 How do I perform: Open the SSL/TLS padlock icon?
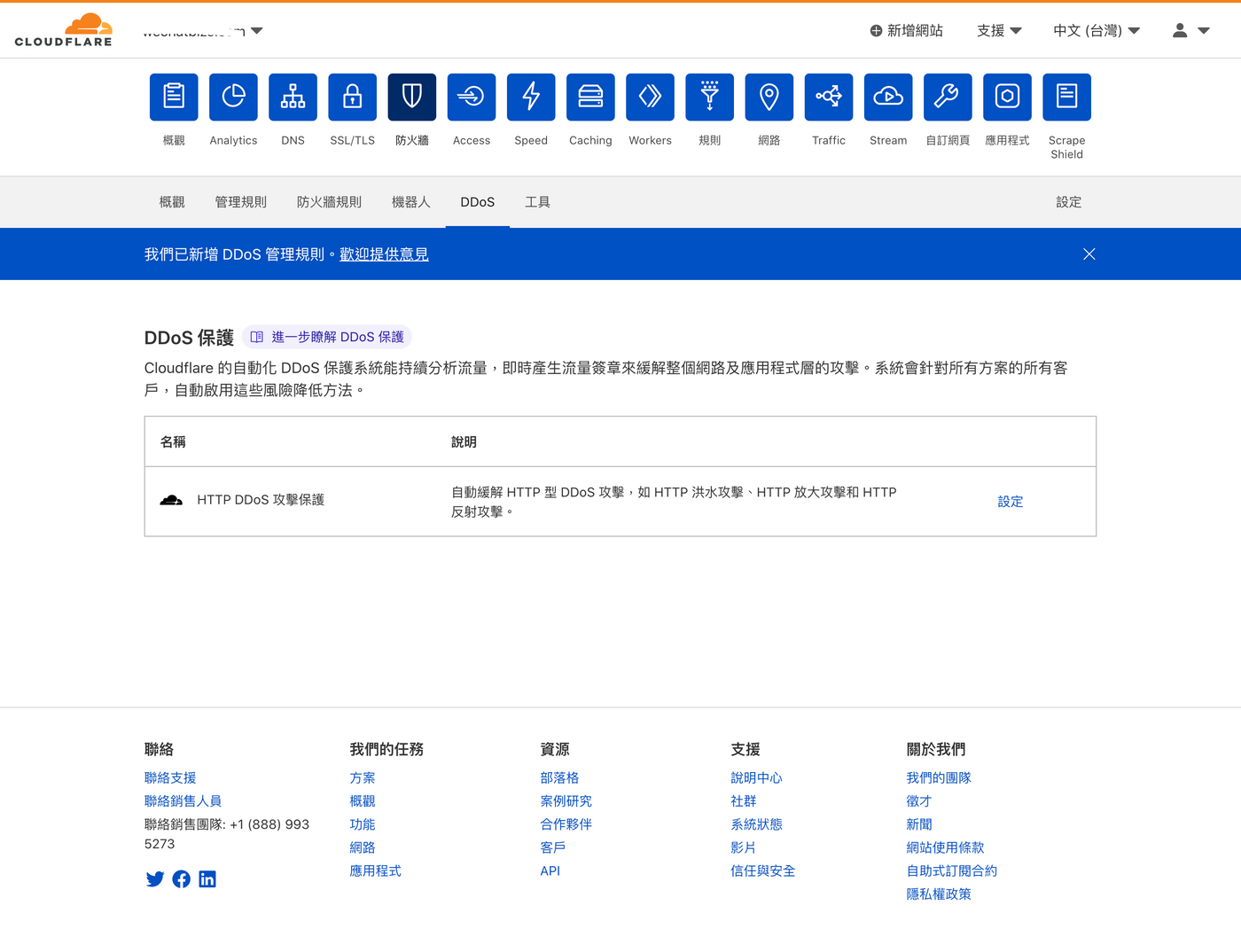pyautogui.click(x=352, y=97)
